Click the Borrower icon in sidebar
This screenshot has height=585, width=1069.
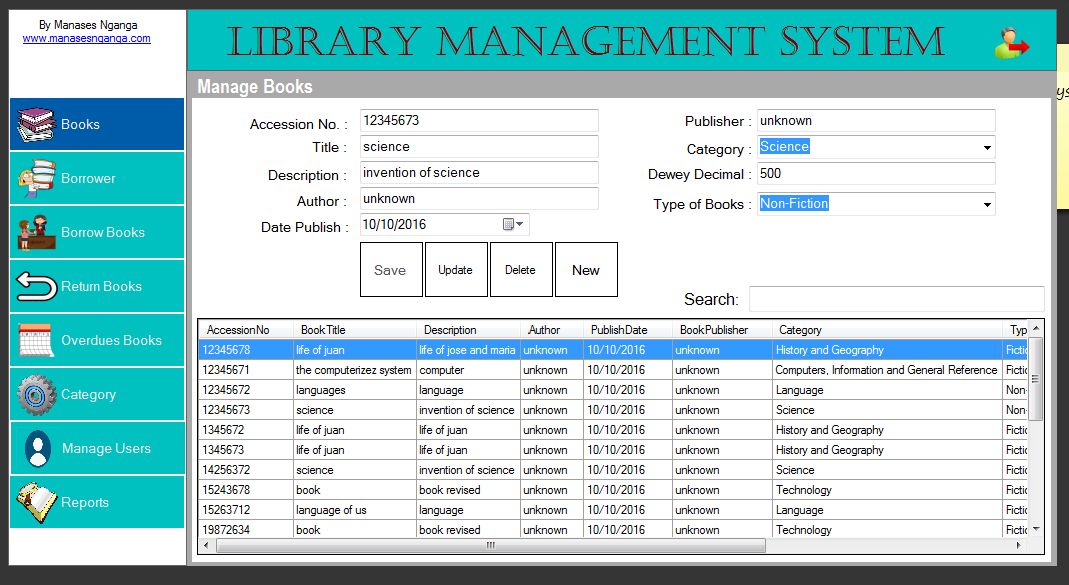(x=36, y=178)
